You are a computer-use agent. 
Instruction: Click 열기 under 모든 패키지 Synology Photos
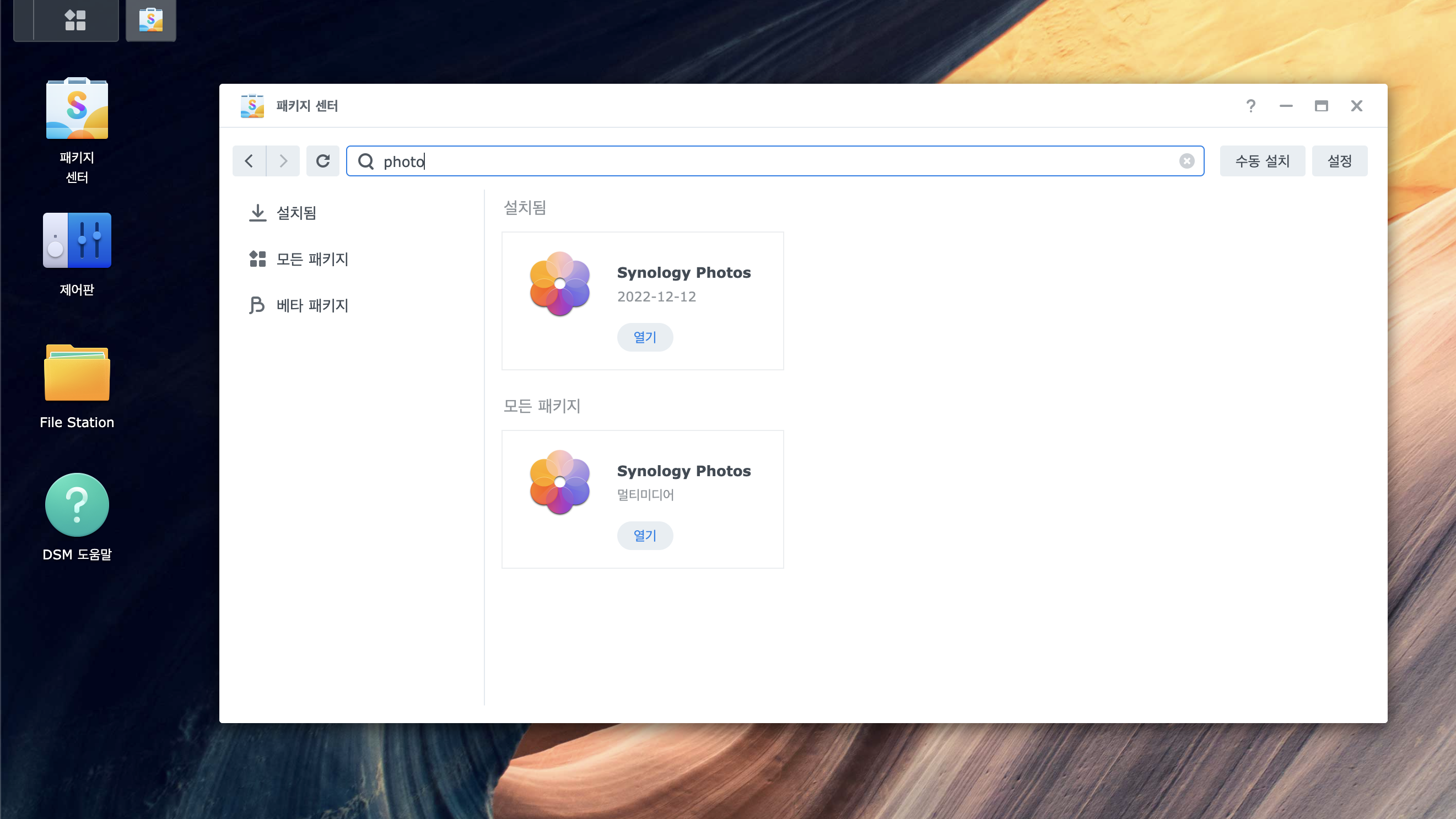click(x=644, y=536)
